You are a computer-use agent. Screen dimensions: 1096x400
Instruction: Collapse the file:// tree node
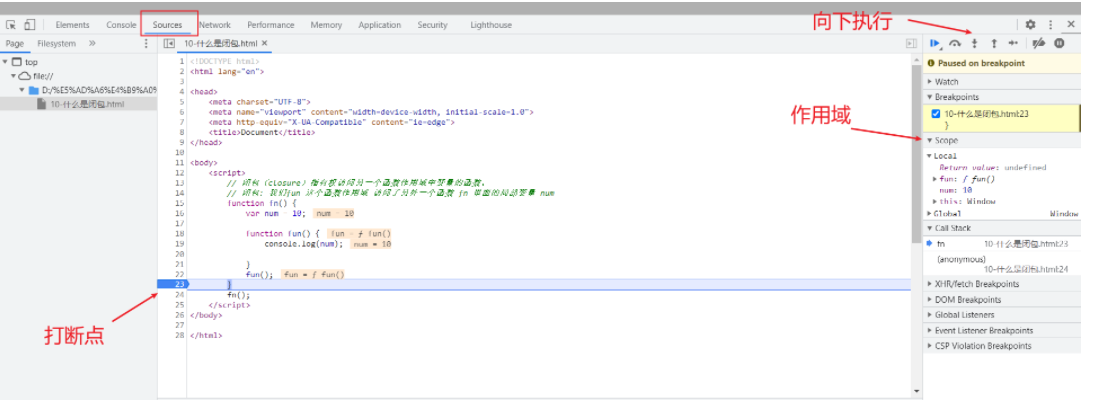[13, 76]
